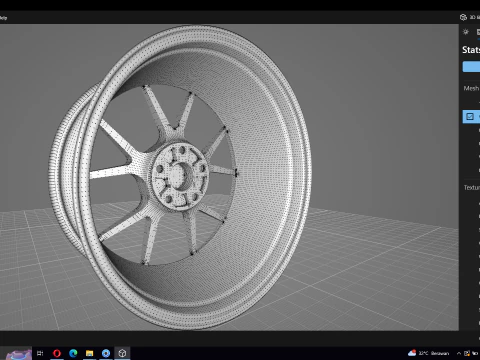Launch Opera browser from taskbar
The width and height of the screenshot is (480, 360).
pos(57,353)
